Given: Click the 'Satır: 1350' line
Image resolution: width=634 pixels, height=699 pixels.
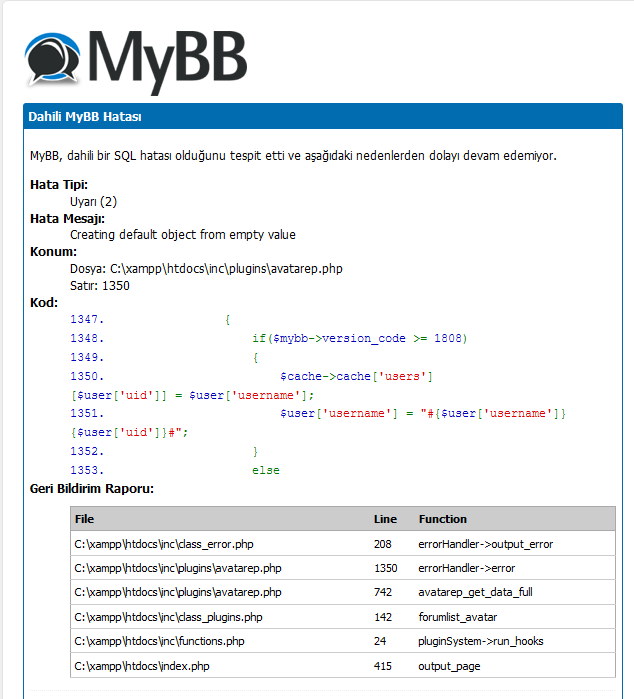Looking at the screenshot, I should pos(100,286).
